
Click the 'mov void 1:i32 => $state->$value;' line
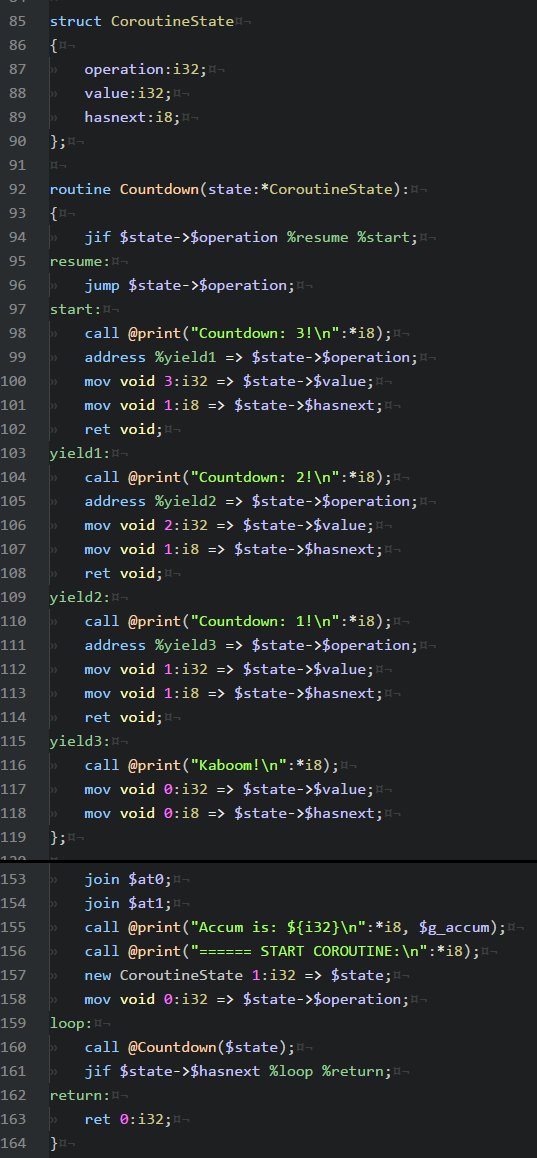click(229, 669)
